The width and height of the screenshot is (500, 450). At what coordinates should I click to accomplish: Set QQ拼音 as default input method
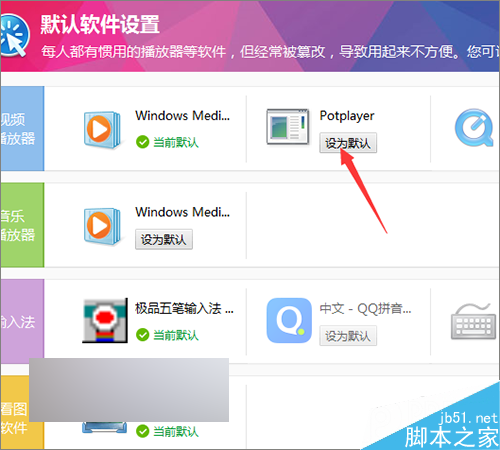pyautogui.click(x=348, y=336)
